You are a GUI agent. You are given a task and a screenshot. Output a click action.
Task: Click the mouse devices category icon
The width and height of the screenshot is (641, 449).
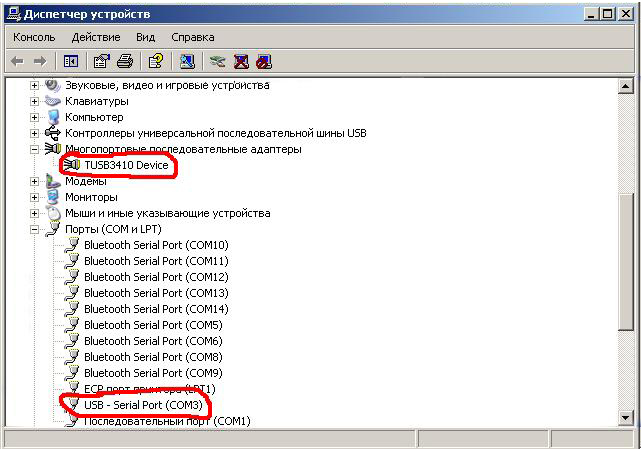pos(53,213)
